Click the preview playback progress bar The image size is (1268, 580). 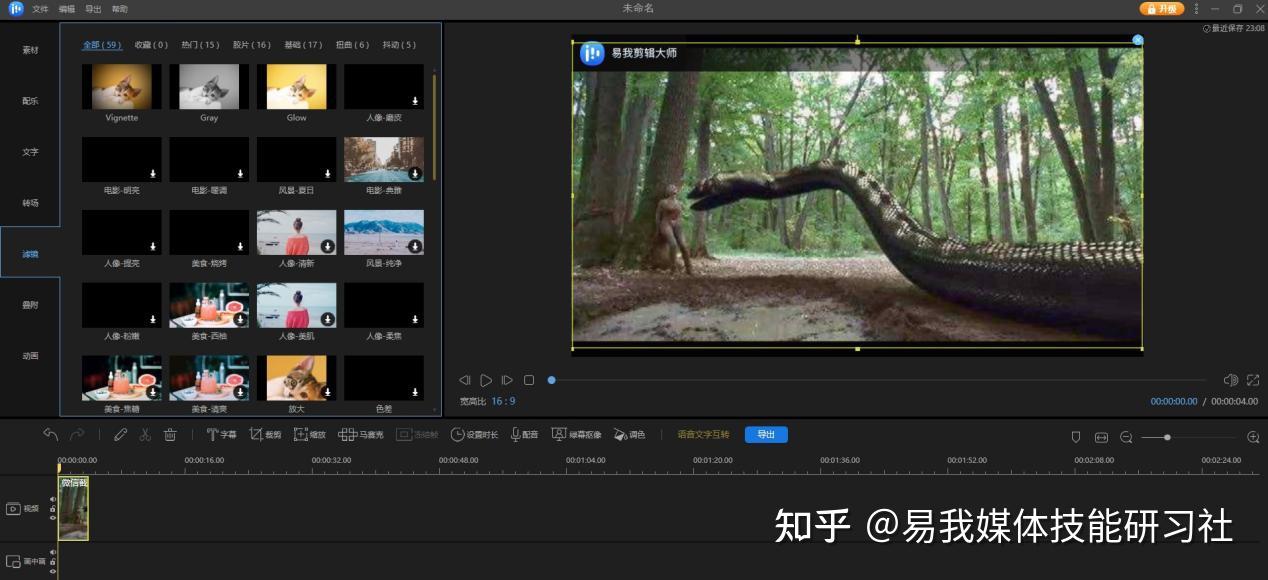pos(878,380)
